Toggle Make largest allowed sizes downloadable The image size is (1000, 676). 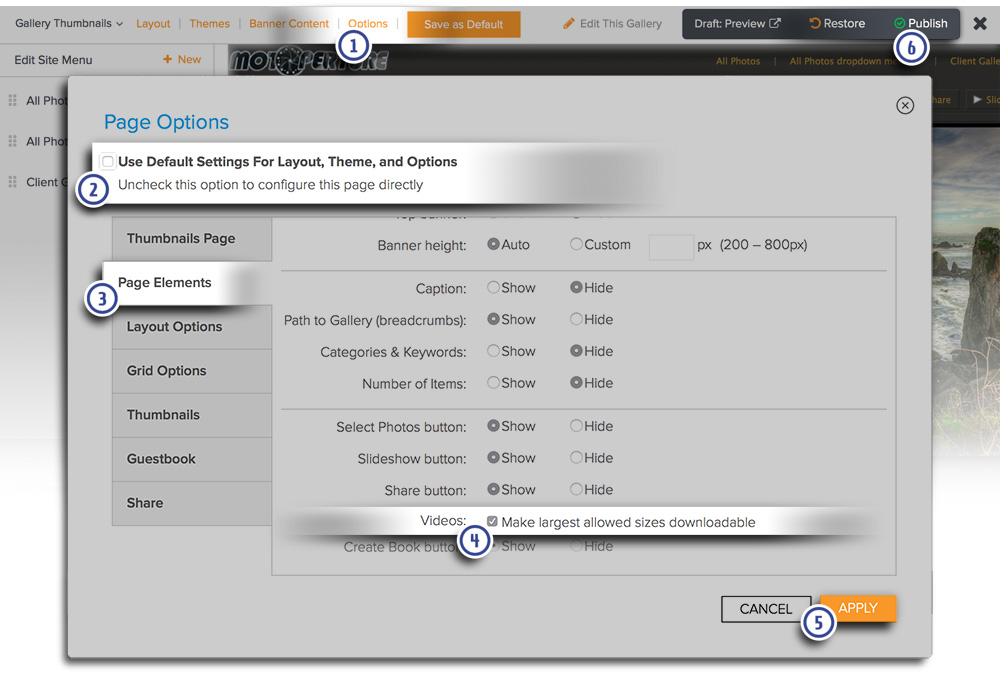coord(492,521)
